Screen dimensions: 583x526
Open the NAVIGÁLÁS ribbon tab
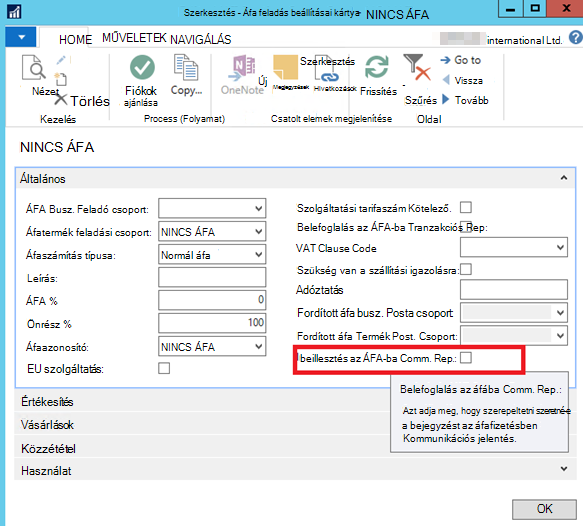pyautogui.click(x=201, y=39)
